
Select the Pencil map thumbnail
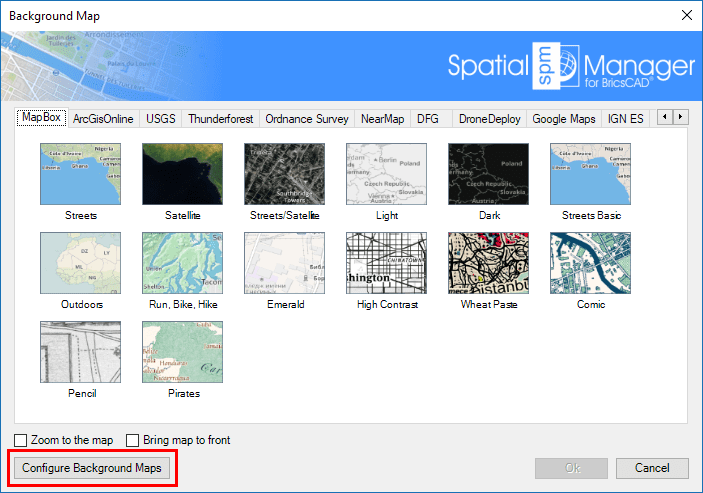click(x=80, y=352)
